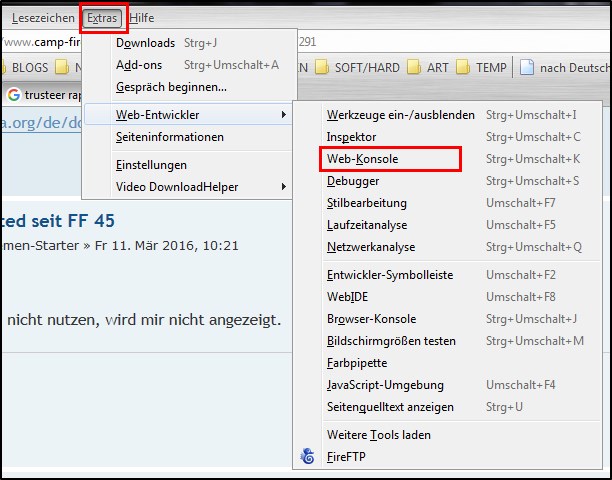This screenshot has width=612, height=480.
Task: Expand the Video DownloadHelper submenu arrow
Action: click(x=284, y=186)
